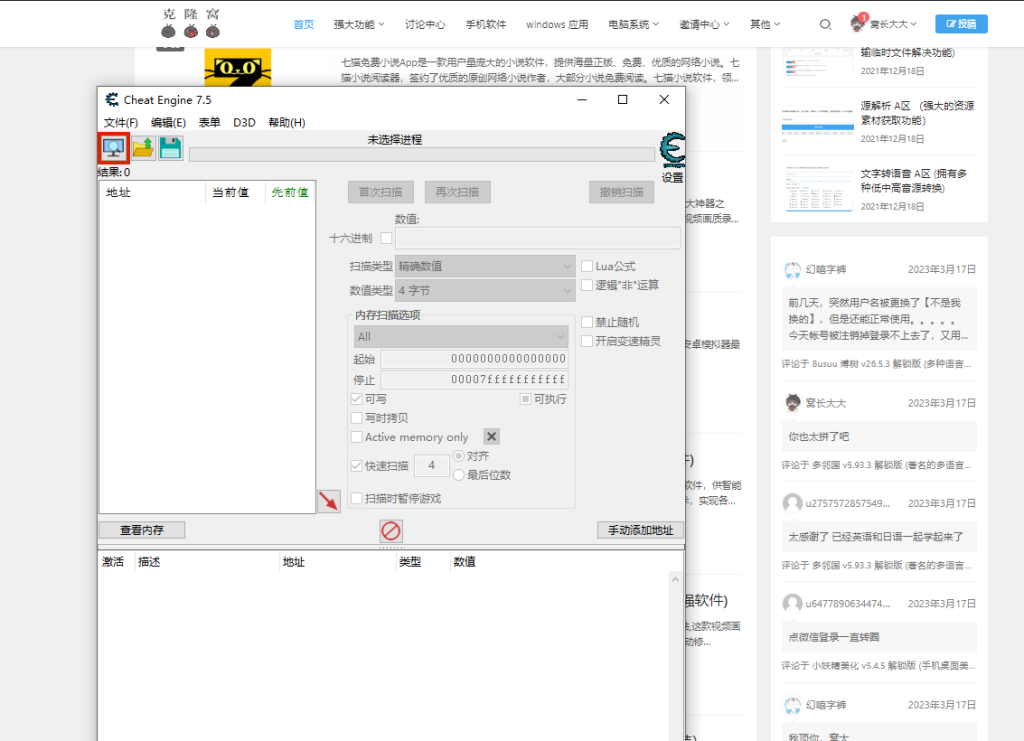Viewport: 1024px width, 741px height.
Task: Click the fast scan alignment field showing 4
Action: coord(432,465)
